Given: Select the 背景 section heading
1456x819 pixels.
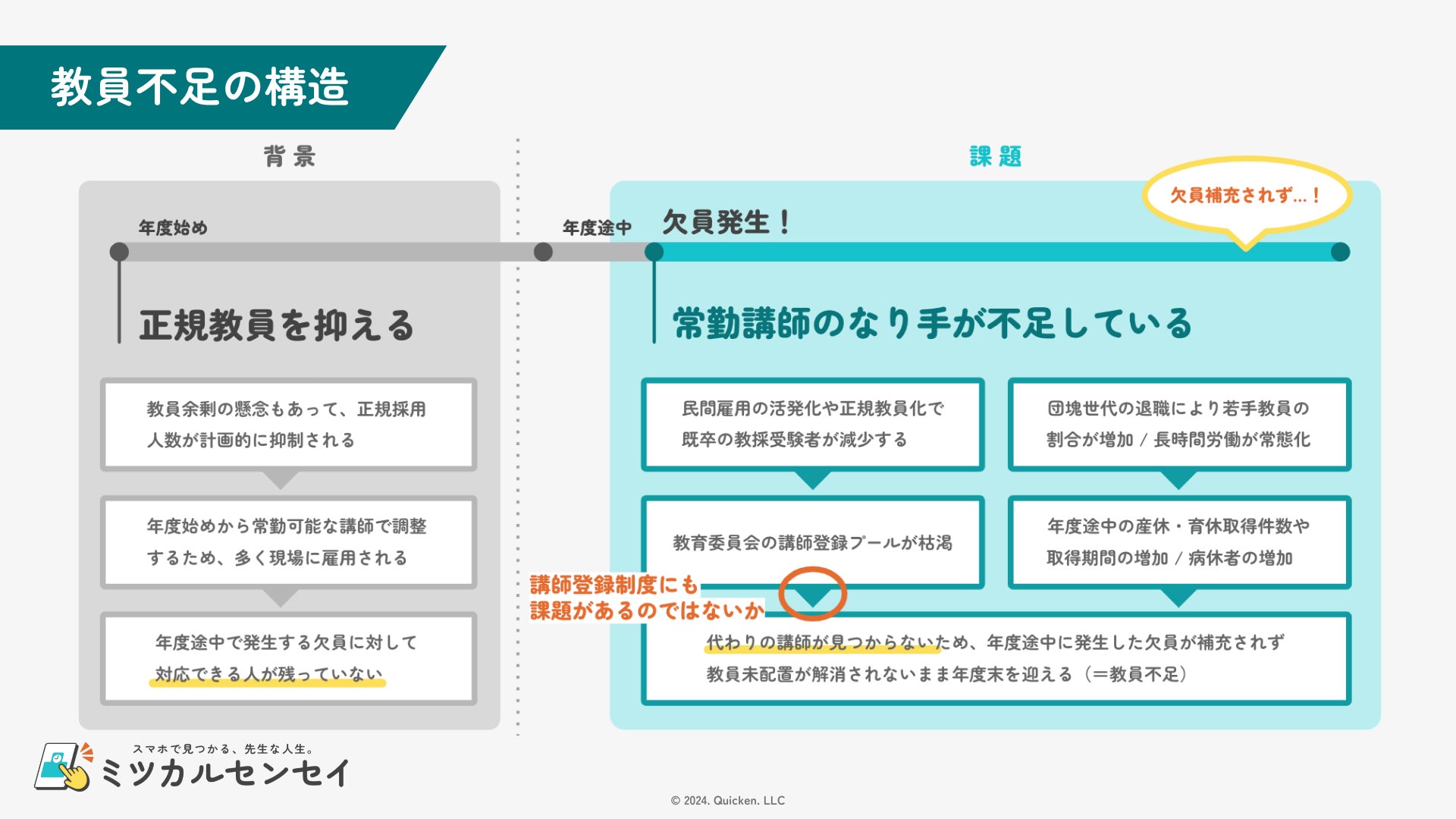Looking at the screenshot, I should (x=289, y=156).
